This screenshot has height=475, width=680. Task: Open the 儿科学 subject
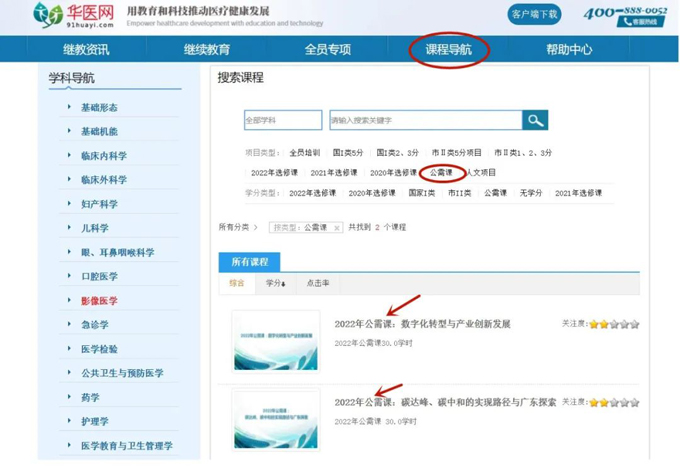[x=95, y=228]
